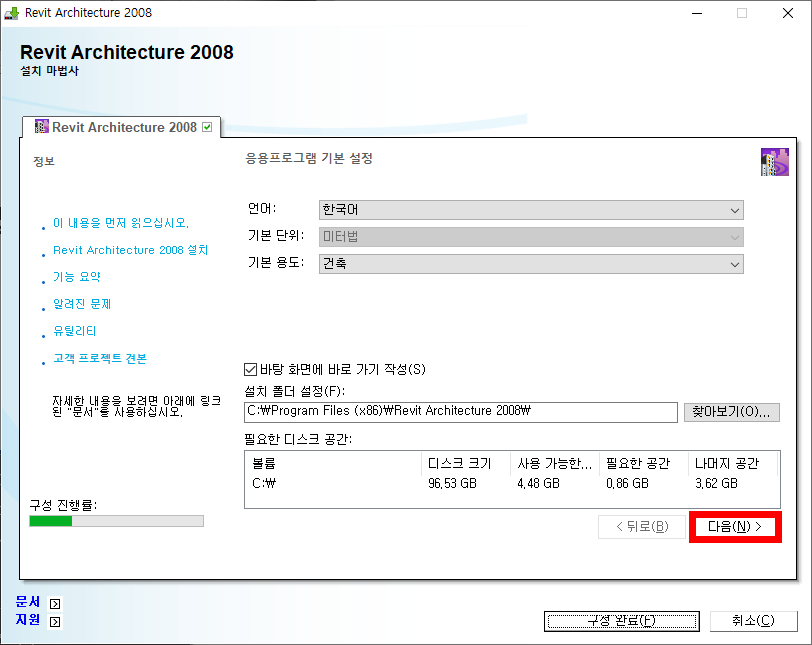This screenshot has width=812, height=645.
Task: Toggle the checkbox on the Revit Architecture 2008 tab
Action: [x=207, y=127]
